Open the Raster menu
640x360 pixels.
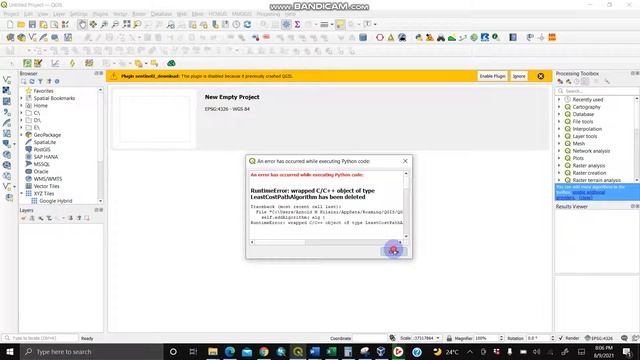(x=139, y=14)
